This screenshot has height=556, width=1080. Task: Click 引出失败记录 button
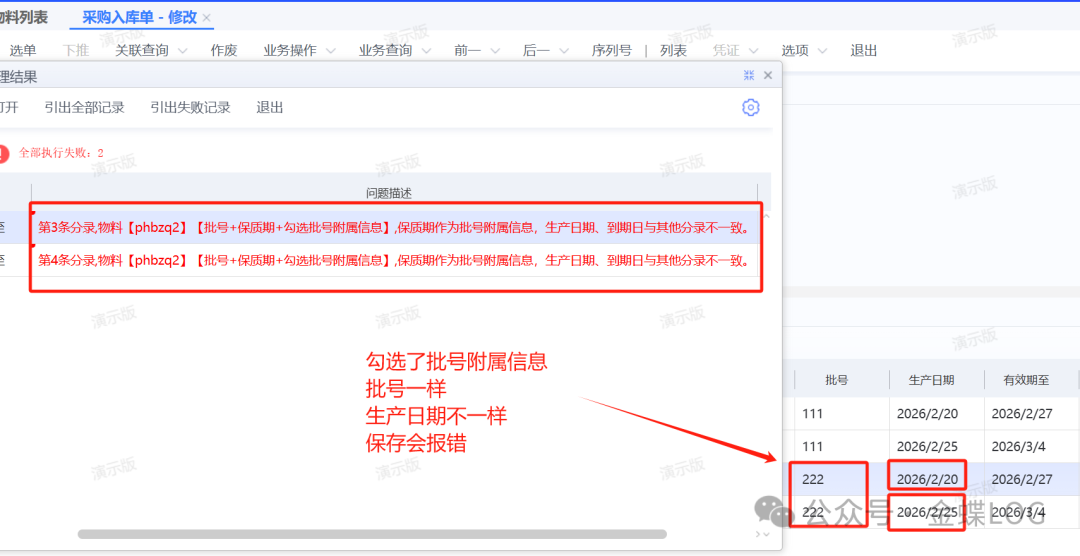tap(190, 107)
